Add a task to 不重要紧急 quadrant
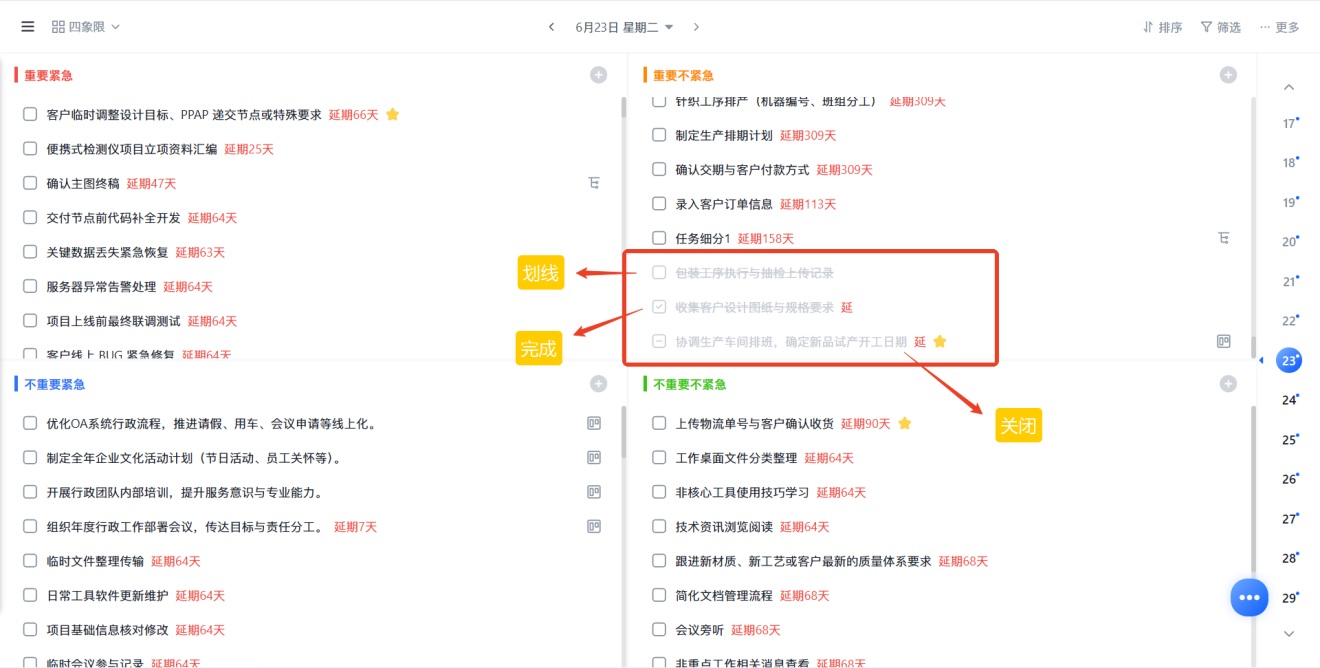Image resolution: width=1320 pixels, height=668 pixels. point(598,384)
